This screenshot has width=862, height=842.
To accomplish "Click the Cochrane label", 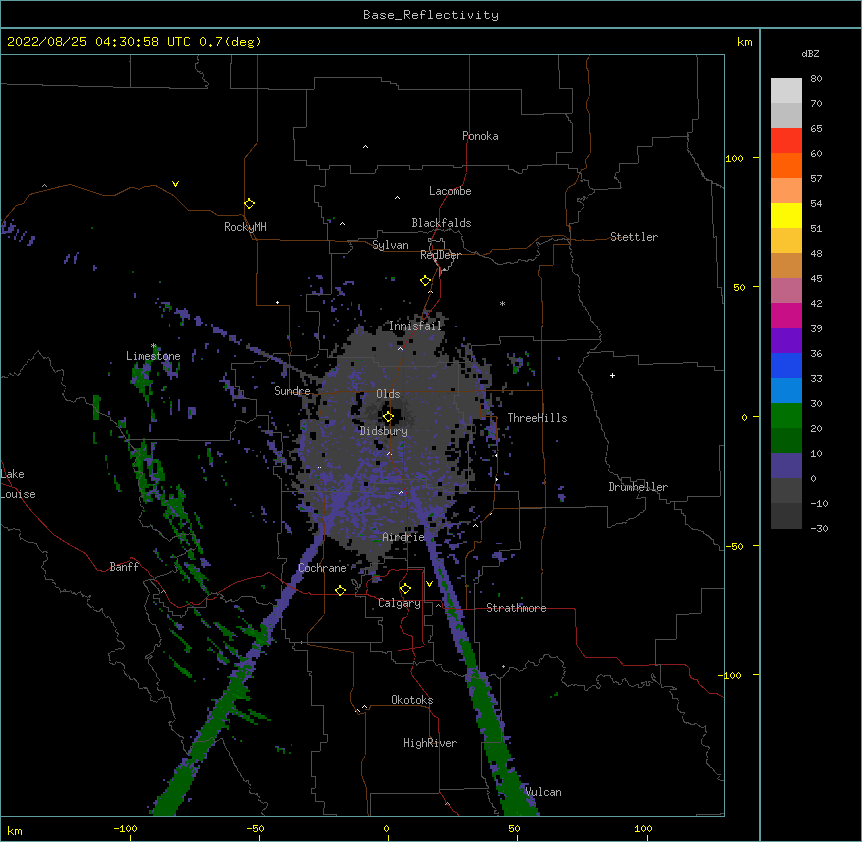I will click(x=322, y=568).
